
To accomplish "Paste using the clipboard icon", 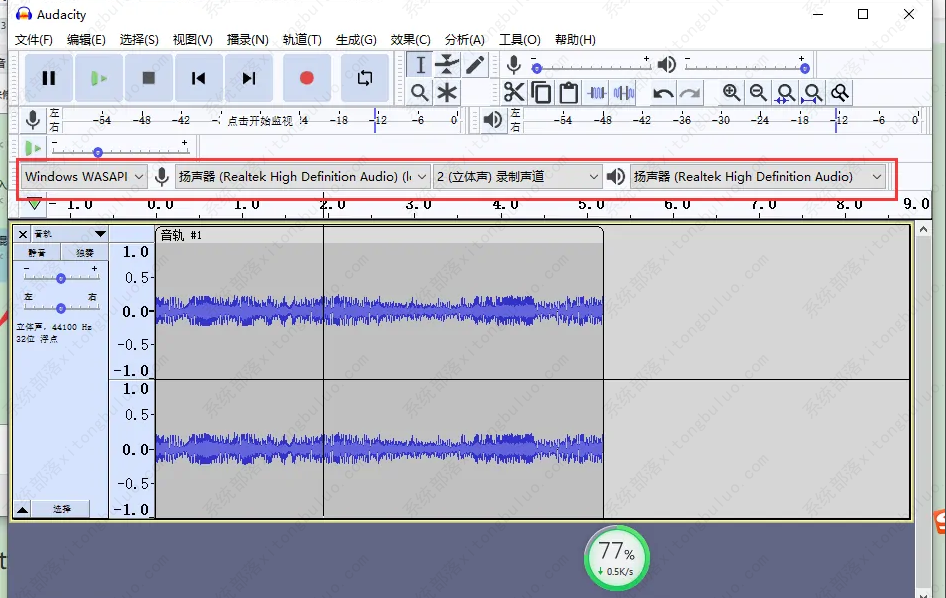I will coord(568,93).
